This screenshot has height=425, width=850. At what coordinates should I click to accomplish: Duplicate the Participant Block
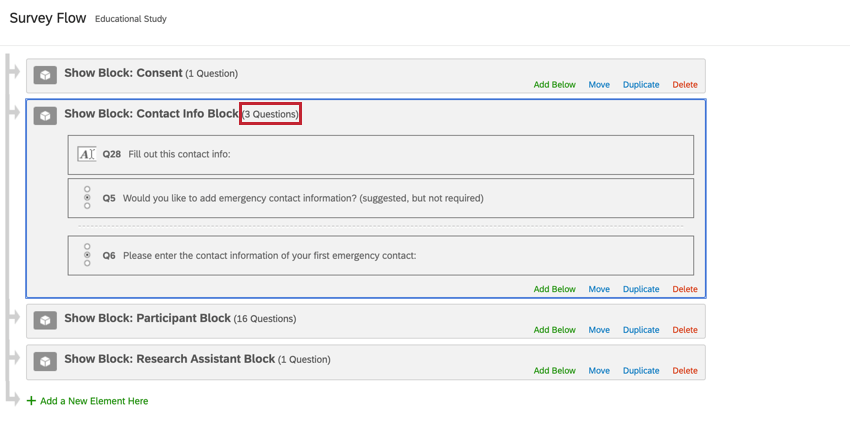click(x=641, y=330)
